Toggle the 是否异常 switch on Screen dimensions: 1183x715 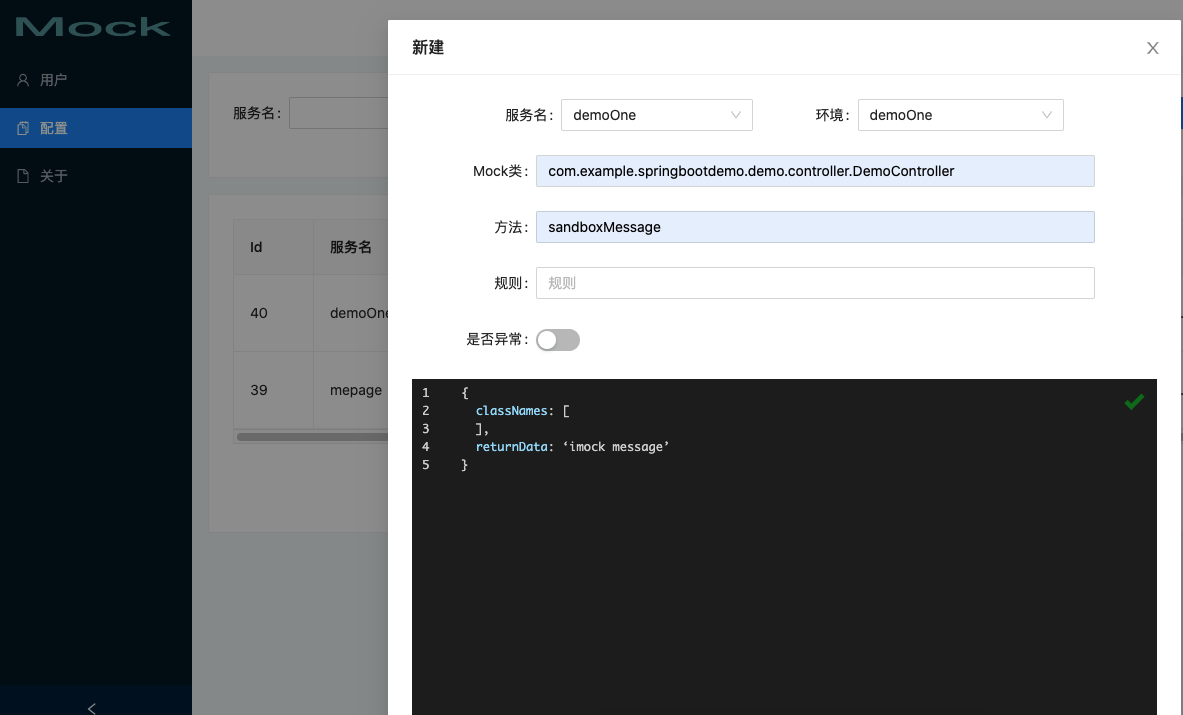pyautogui.click(x=558, y=340)
